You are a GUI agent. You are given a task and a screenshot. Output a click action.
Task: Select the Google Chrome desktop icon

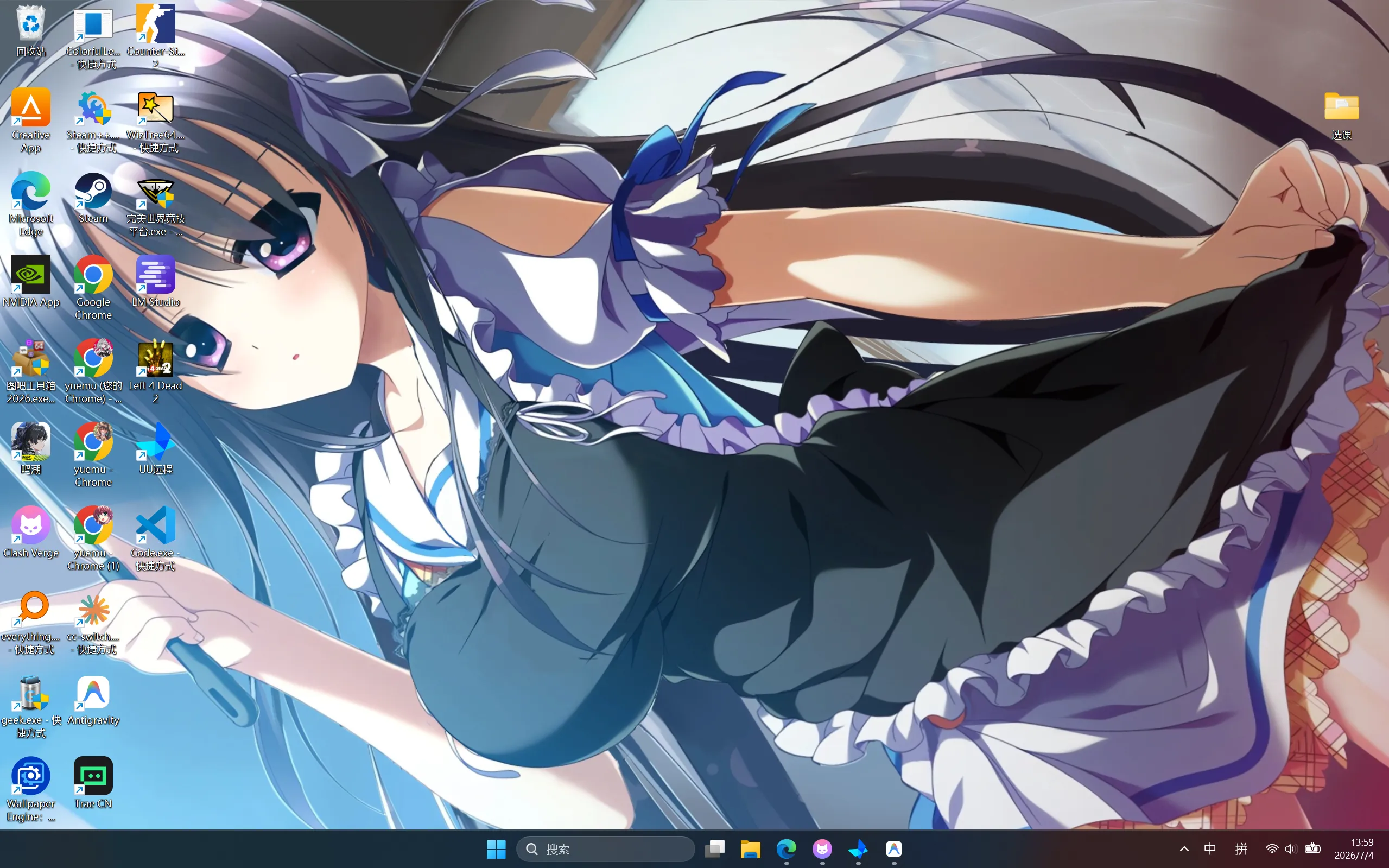coord(93,288)
